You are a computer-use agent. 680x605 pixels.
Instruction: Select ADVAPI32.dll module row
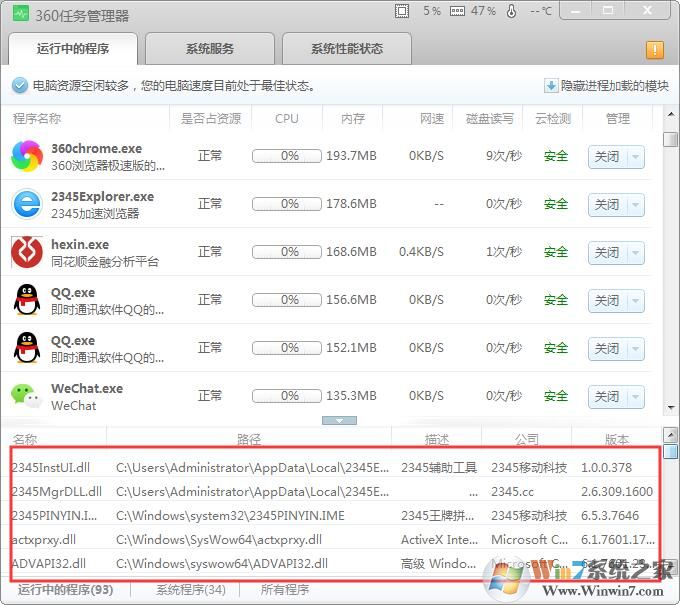coord(334,563)
